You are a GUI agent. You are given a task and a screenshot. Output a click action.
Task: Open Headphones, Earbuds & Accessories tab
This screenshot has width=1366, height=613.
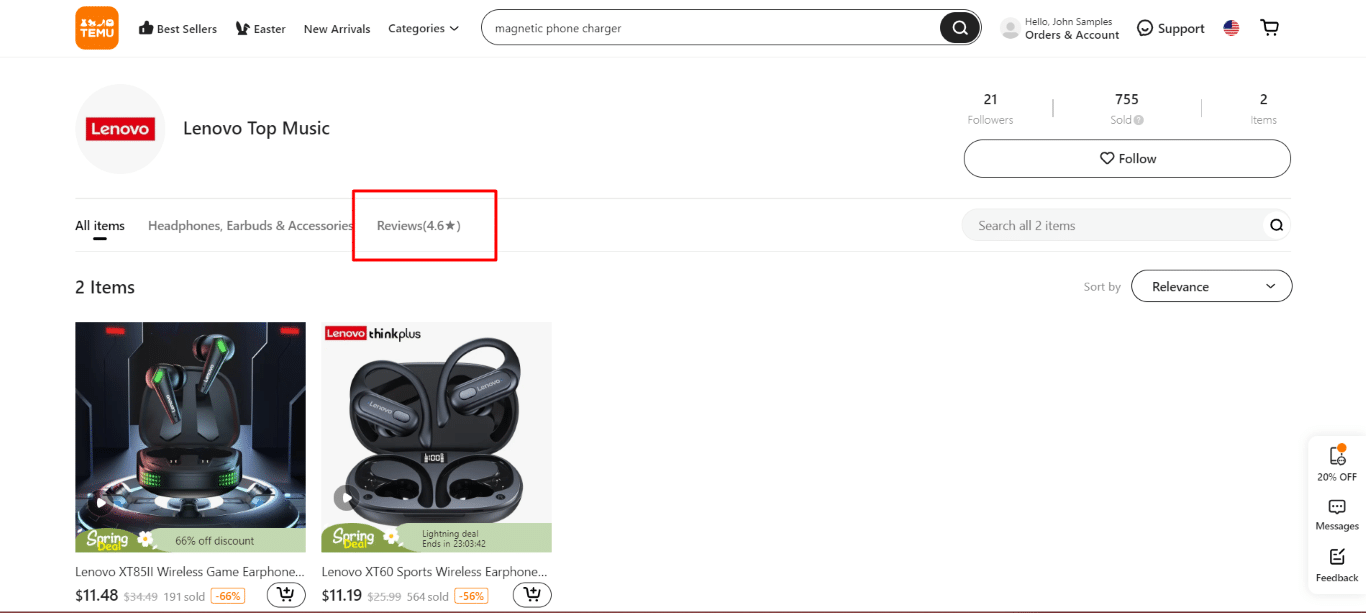[x=250, y=225]
